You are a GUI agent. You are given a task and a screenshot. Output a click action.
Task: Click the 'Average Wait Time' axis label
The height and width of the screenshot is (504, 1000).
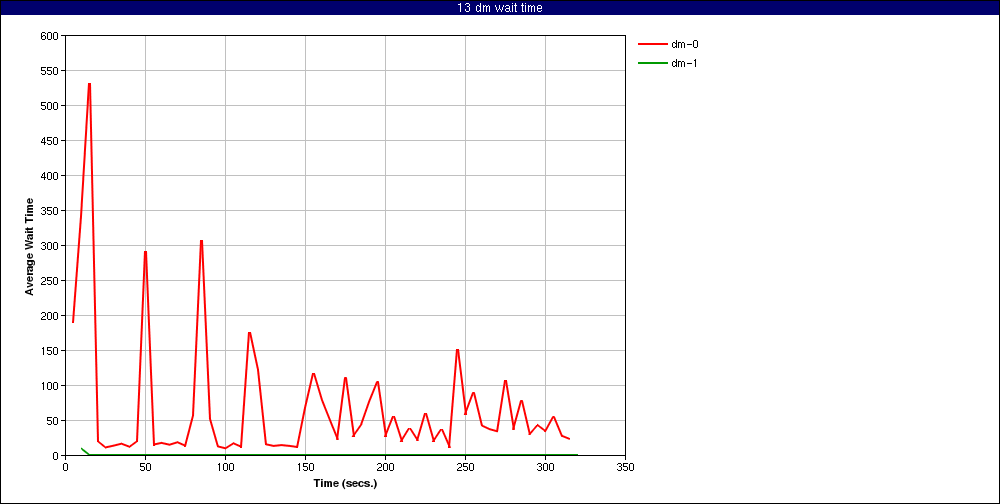point(29,246)
